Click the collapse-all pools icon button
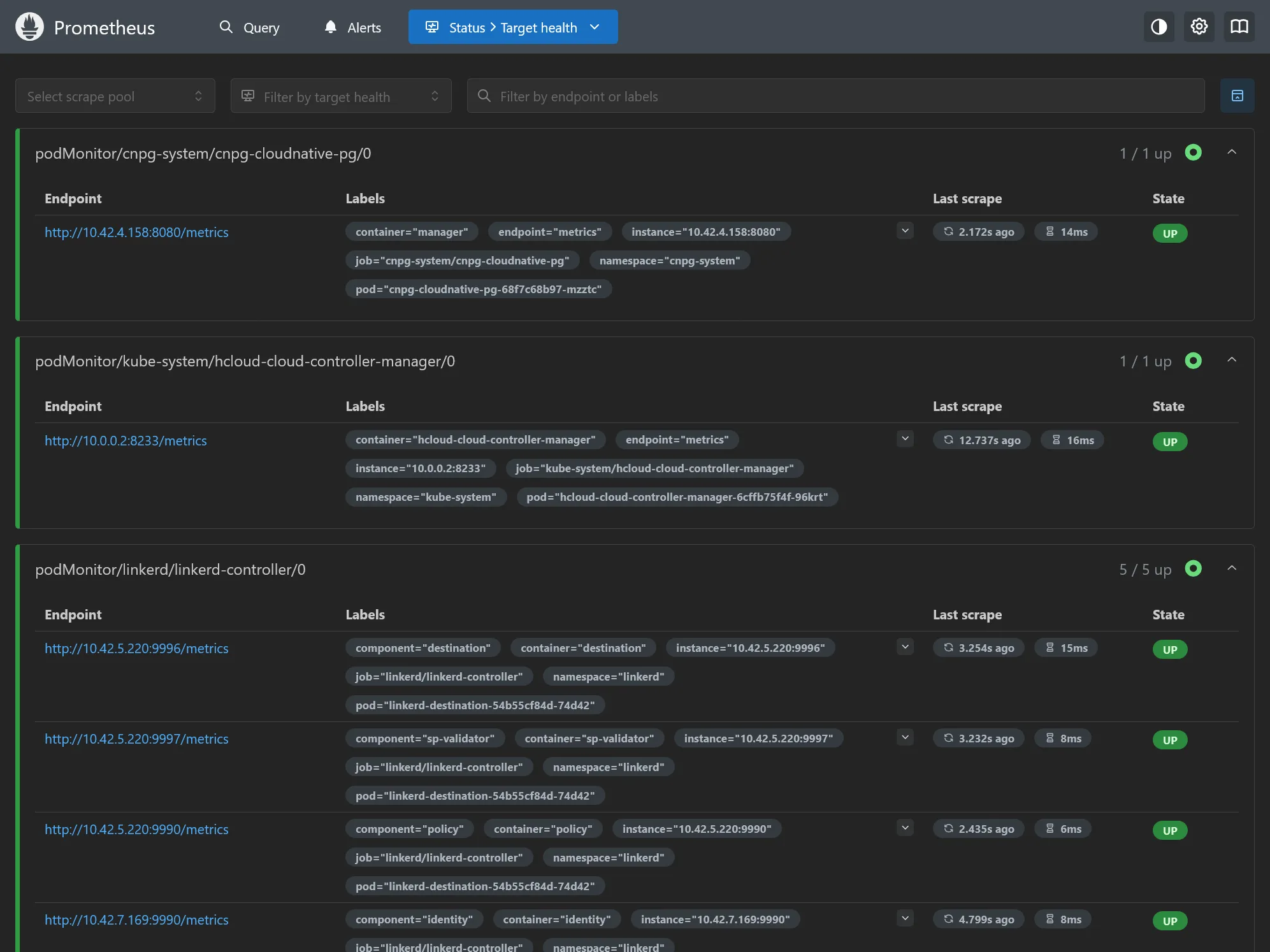Screen dimensions: 1270x952 pos(1237,96)
